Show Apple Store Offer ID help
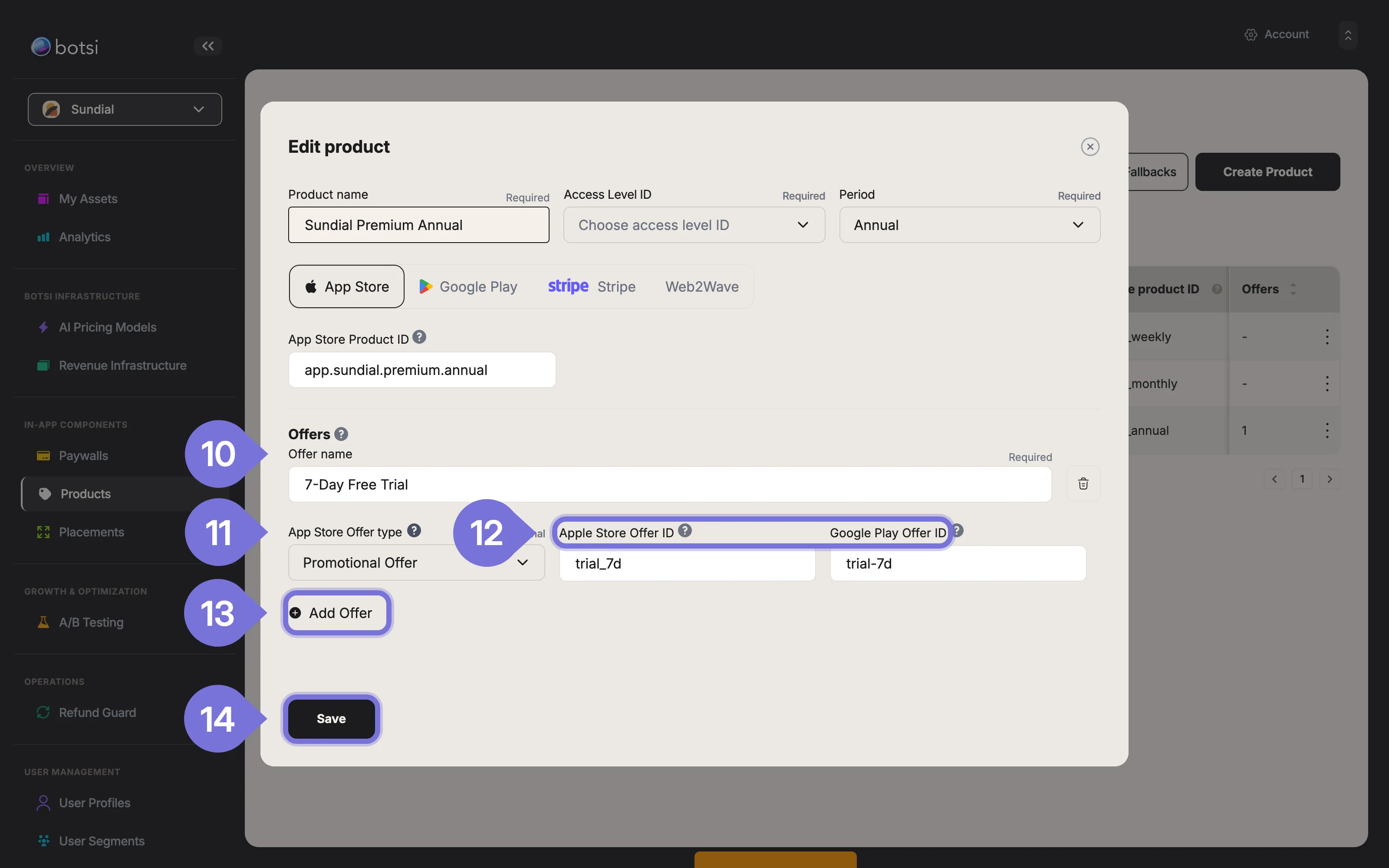 (x=685, y=531)
